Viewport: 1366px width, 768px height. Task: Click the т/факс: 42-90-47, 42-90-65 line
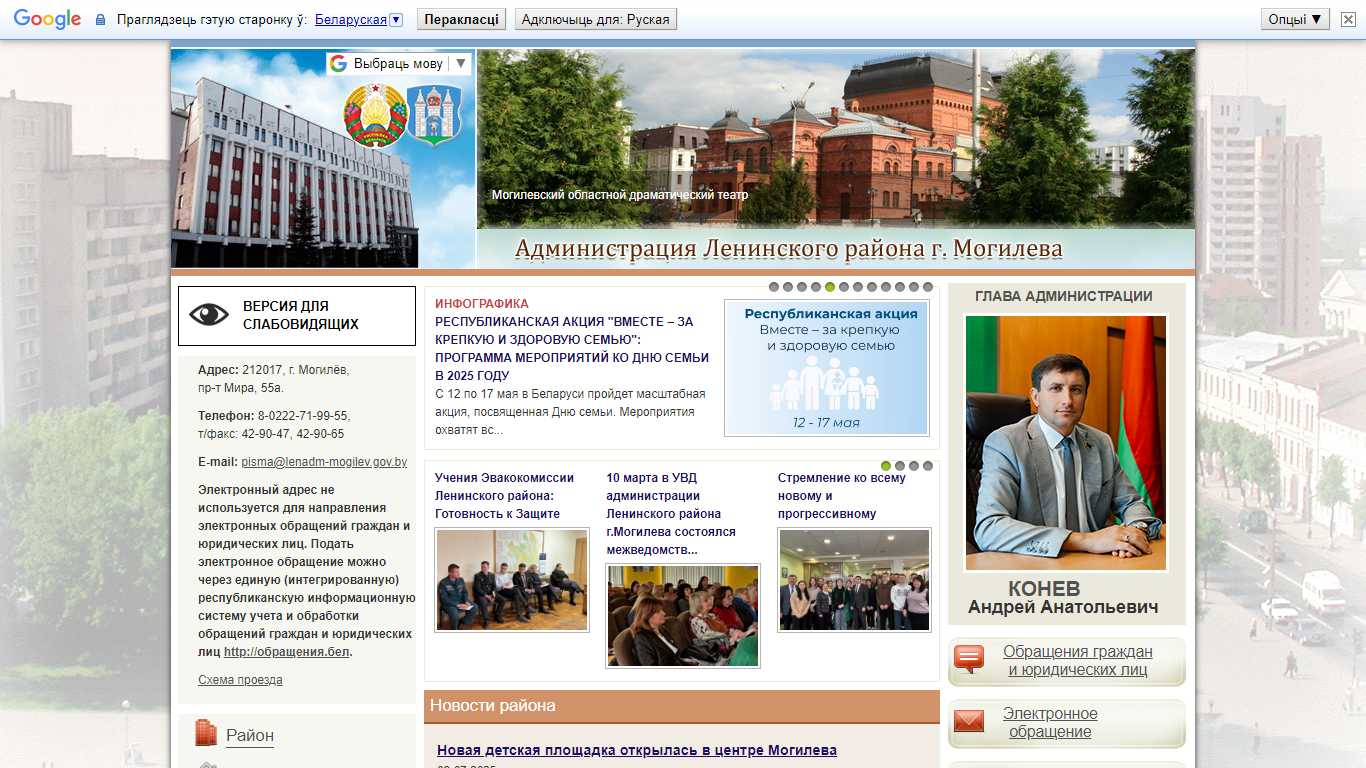(x=271, y=434)
